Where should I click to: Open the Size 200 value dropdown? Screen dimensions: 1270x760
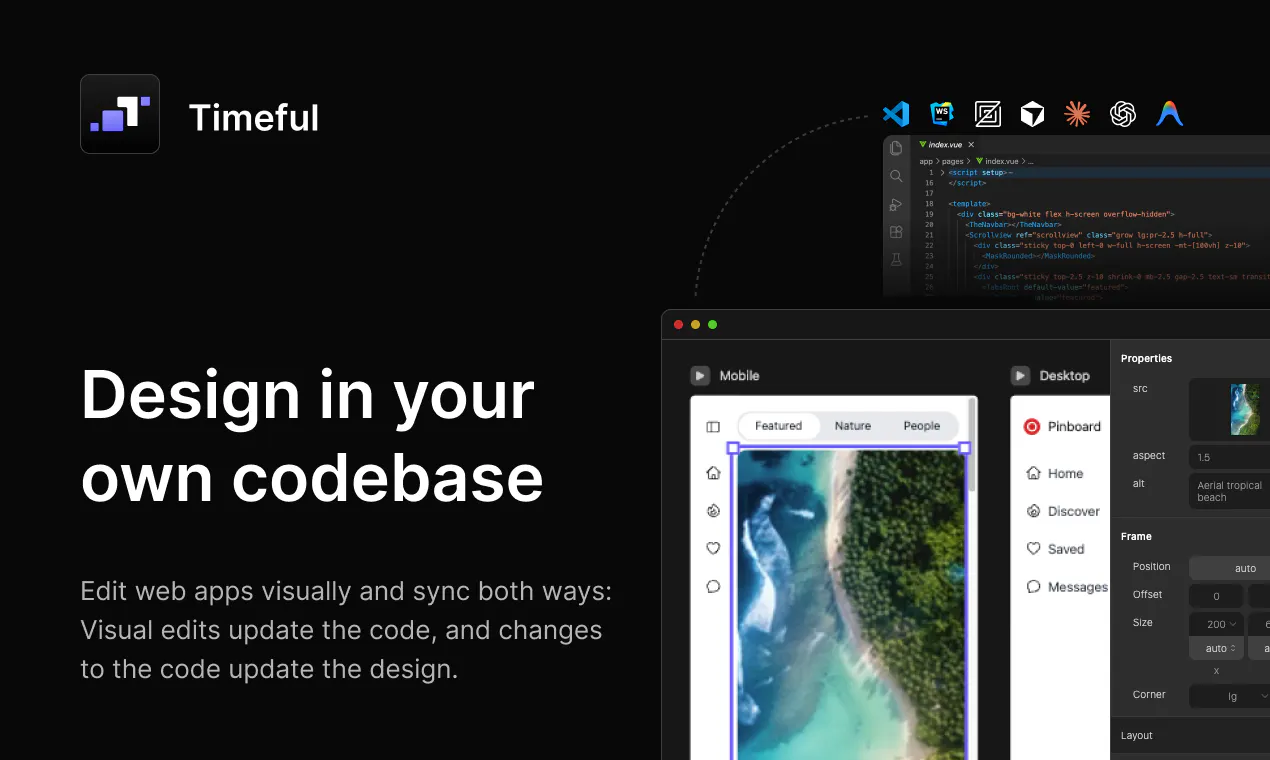coord(1216,624)
